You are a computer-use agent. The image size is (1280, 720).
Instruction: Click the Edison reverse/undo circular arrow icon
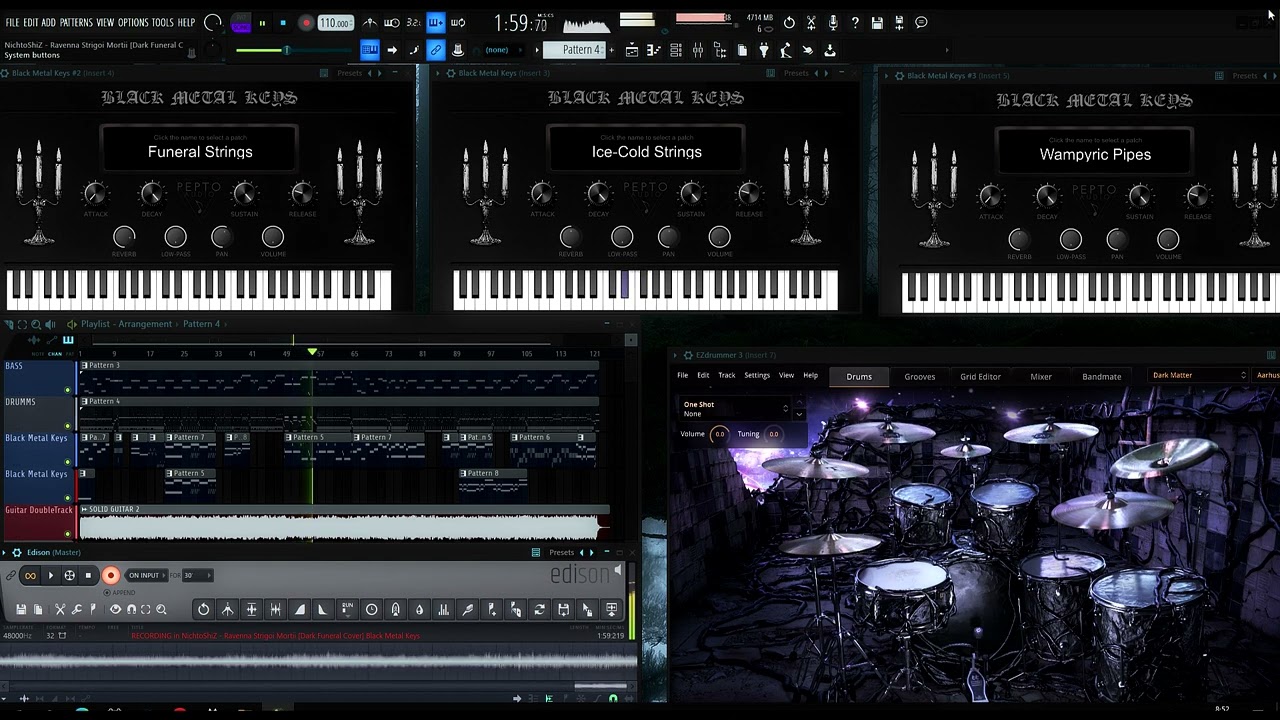click(x=203, y=609)
